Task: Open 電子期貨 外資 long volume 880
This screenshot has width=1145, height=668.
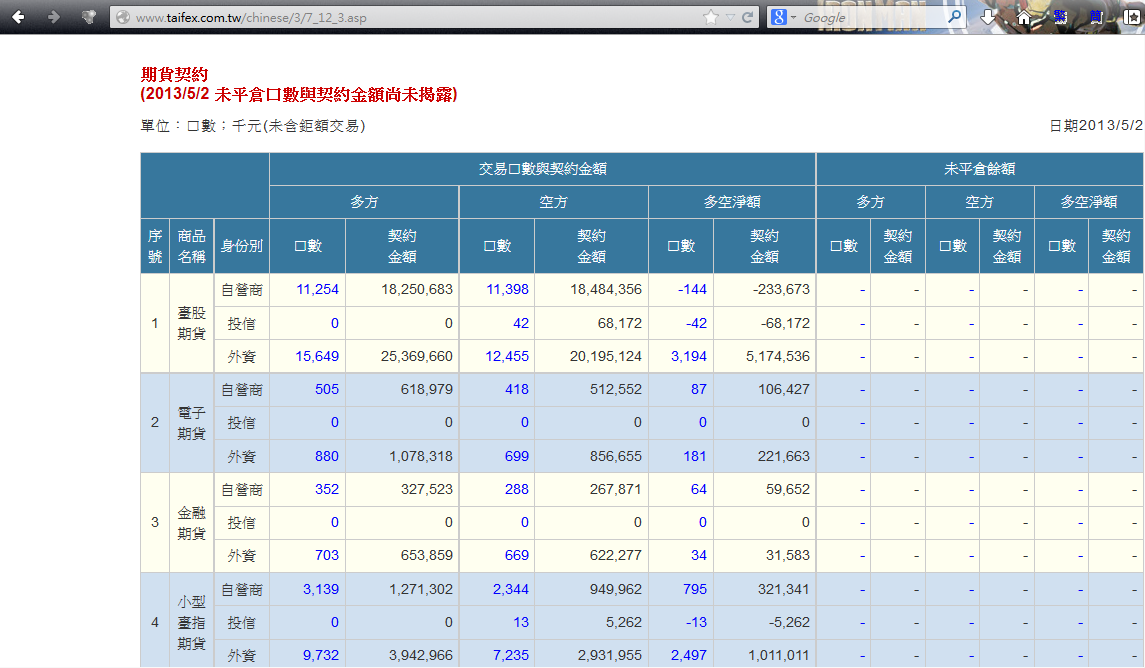Action: 327,456
